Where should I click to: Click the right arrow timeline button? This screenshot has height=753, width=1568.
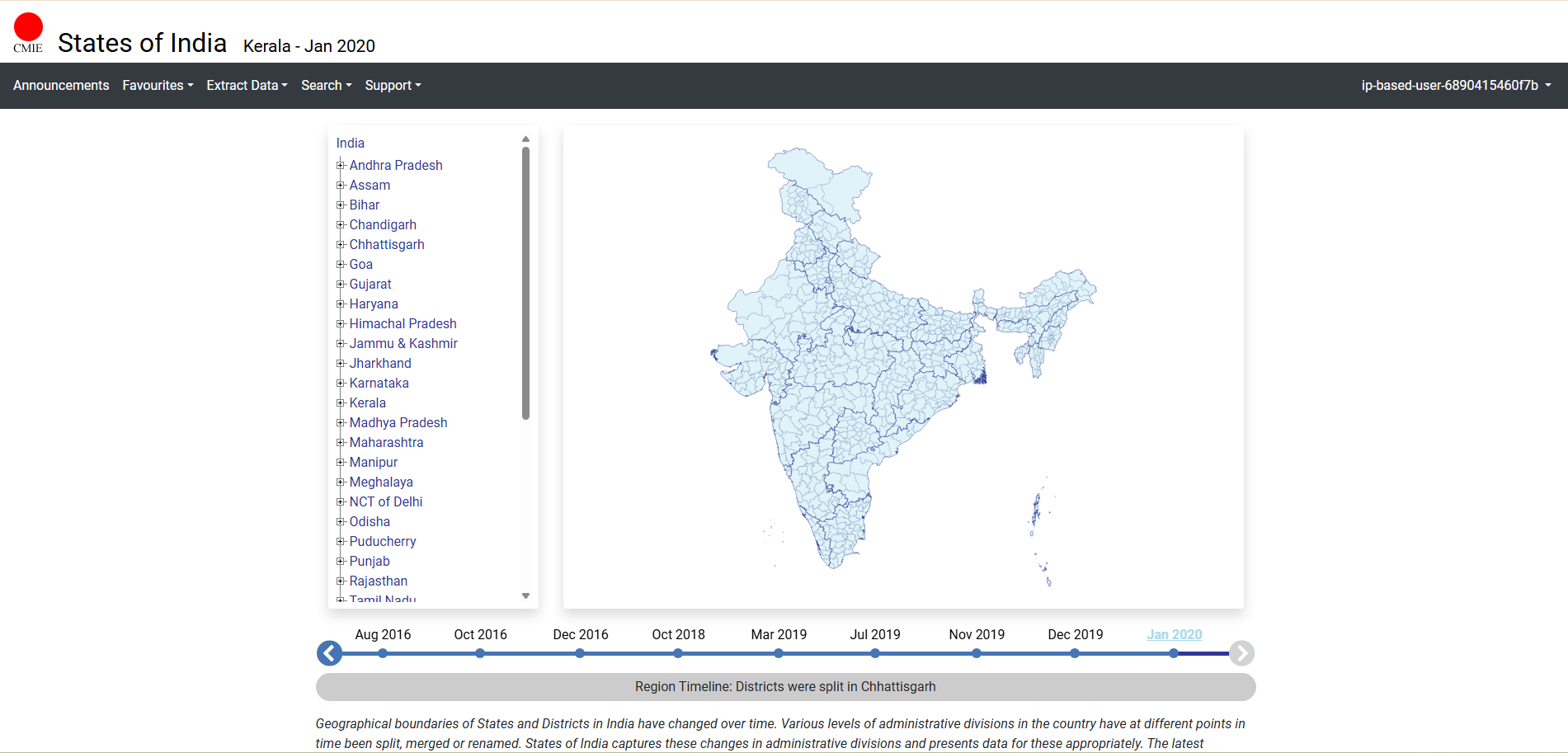1241,653
